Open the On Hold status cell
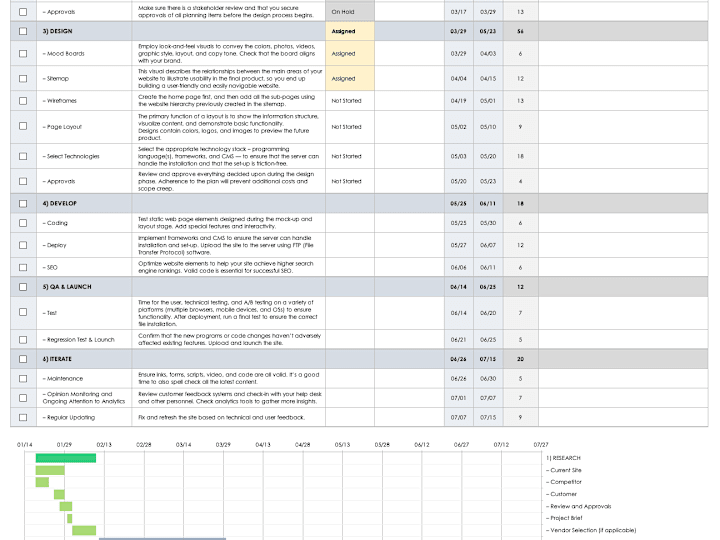The image size is (720, 540). 350,12
